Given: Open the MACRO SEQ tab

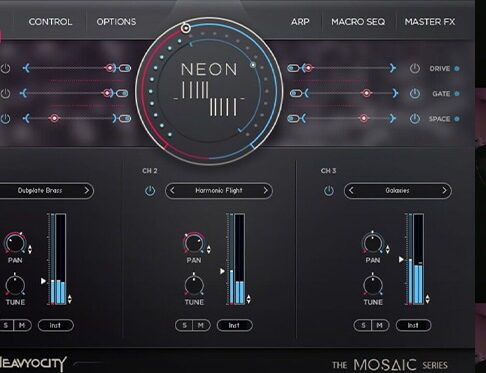Looking at the screenshot, I should point(358,22).
